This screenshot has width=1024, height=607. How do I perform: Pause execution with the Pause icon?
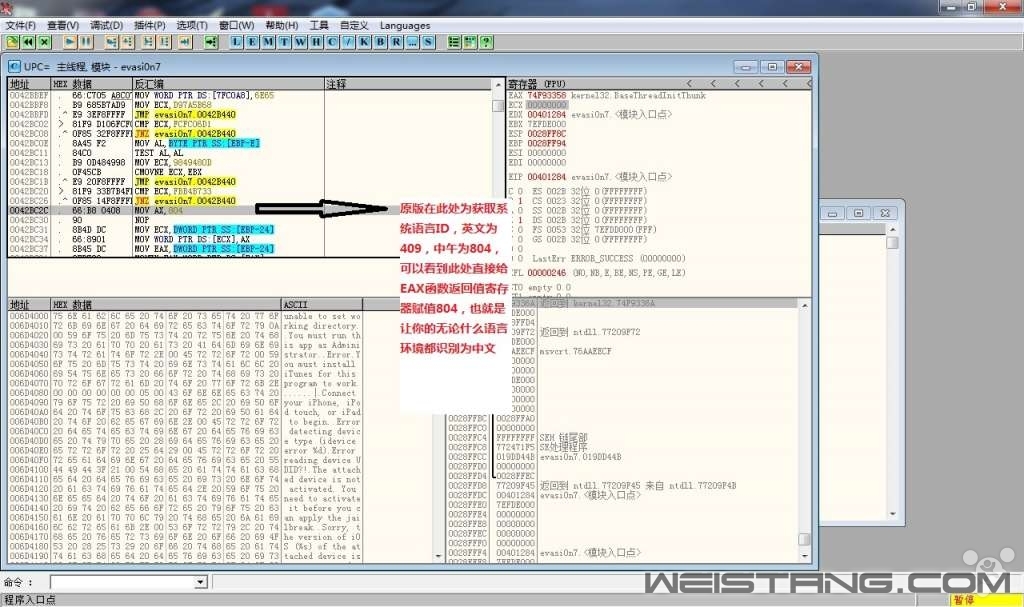86,42
